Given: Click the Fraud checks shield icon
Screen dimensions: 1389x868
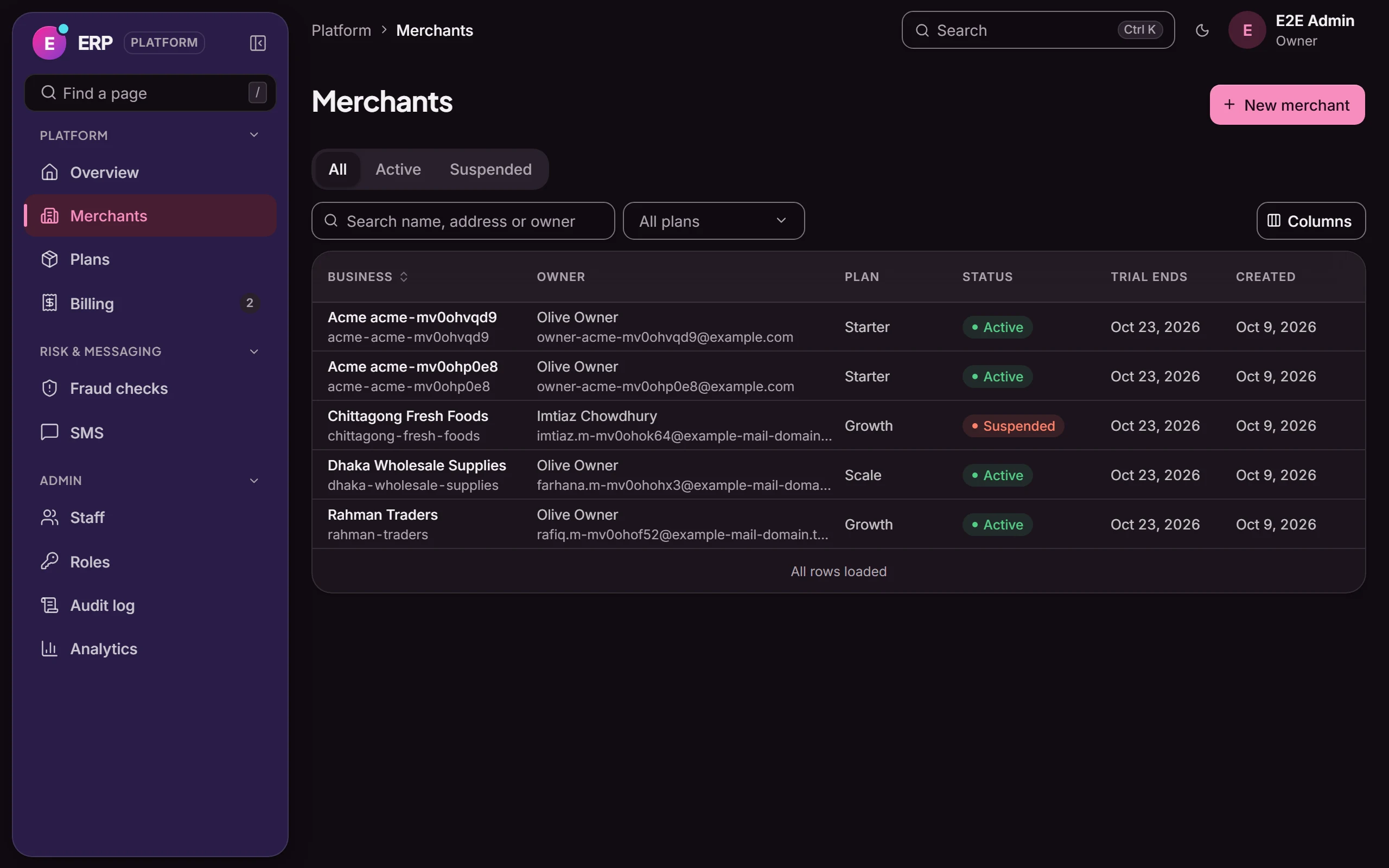Looking at the screenshot, I should 50,388.
